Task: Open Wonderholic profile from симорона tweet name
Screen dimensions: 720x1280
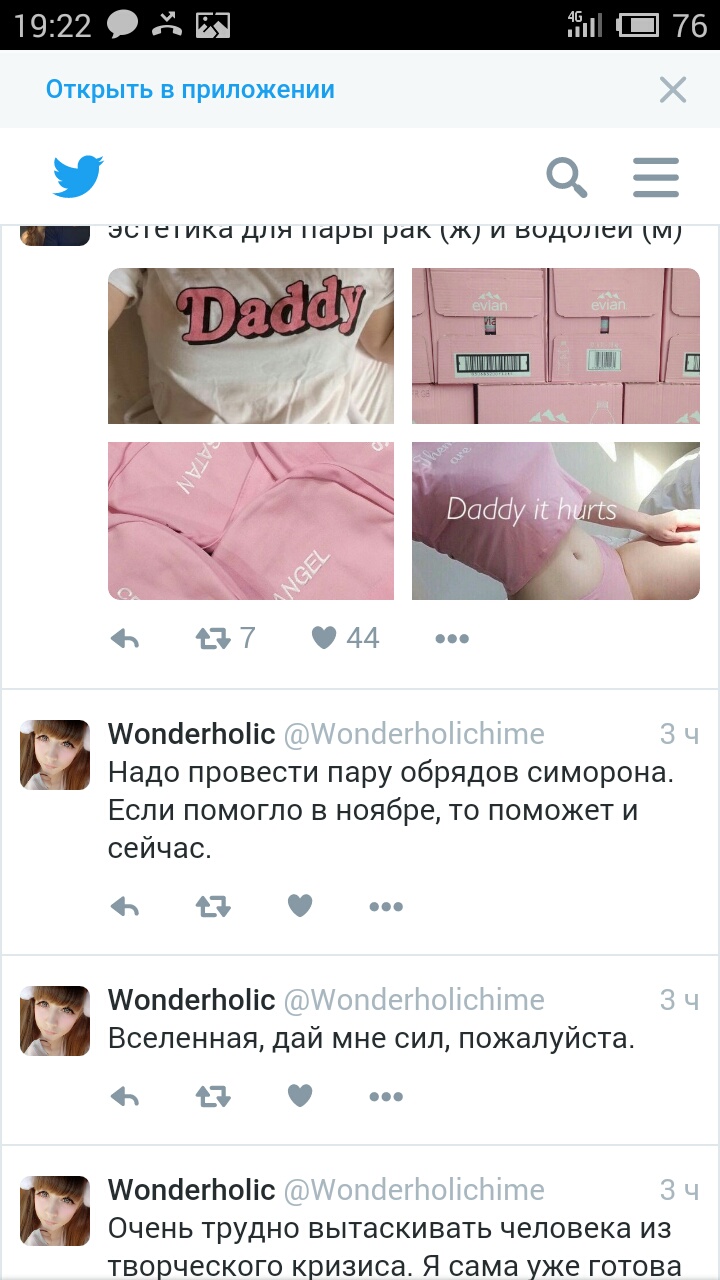Action: pos(191,734)
